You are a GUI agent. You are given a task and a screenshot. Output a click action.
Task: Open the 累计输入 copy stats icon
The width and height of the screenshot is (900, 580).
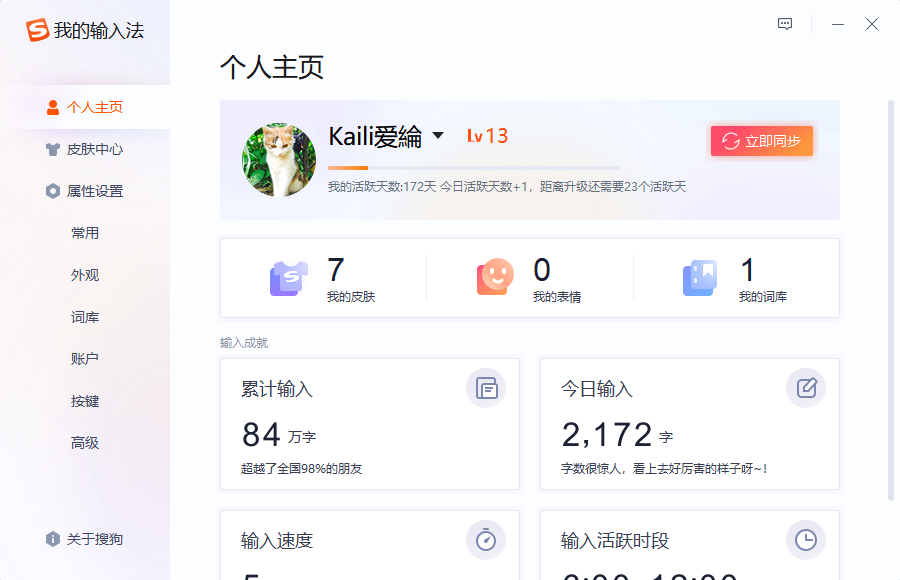coord(486,388)
